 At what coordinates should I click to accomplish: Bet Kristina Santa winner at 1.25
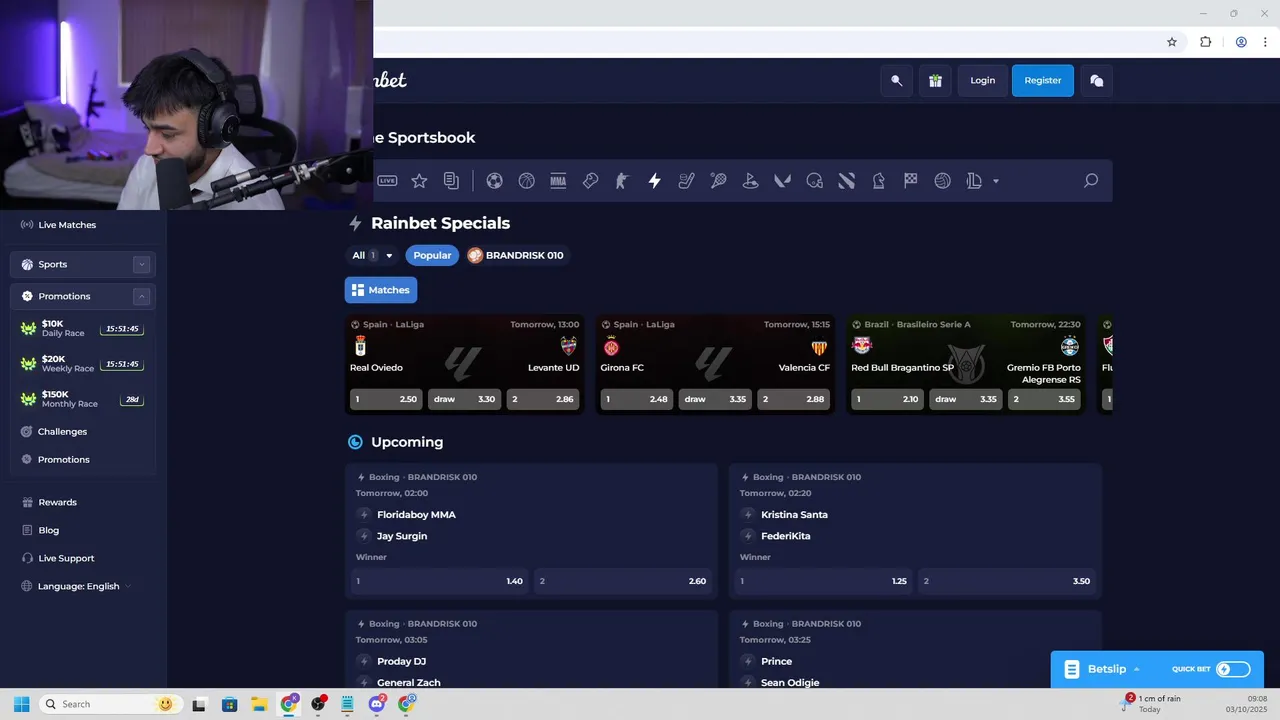(823, 581)
